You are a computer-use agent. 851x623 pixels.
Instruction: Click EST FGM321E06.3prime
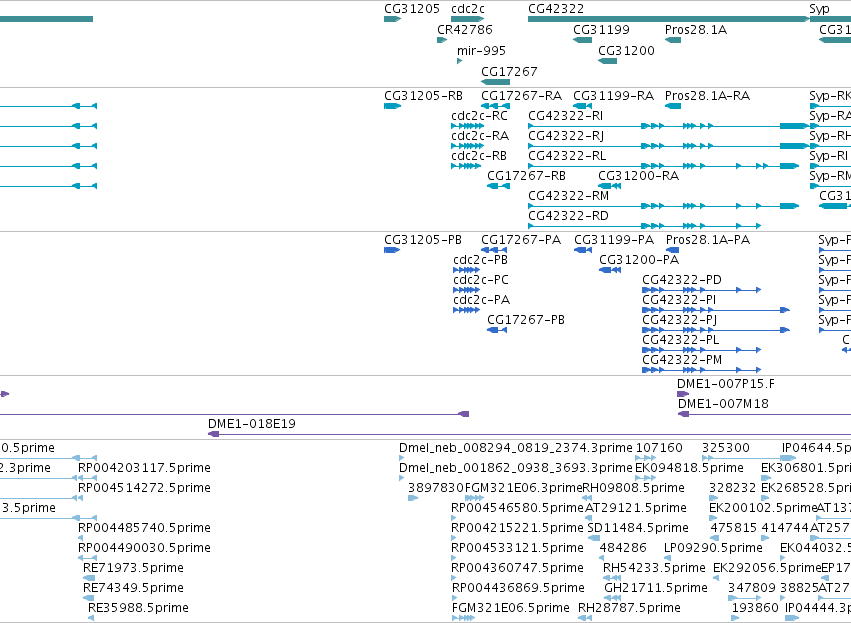coord(523,488)
